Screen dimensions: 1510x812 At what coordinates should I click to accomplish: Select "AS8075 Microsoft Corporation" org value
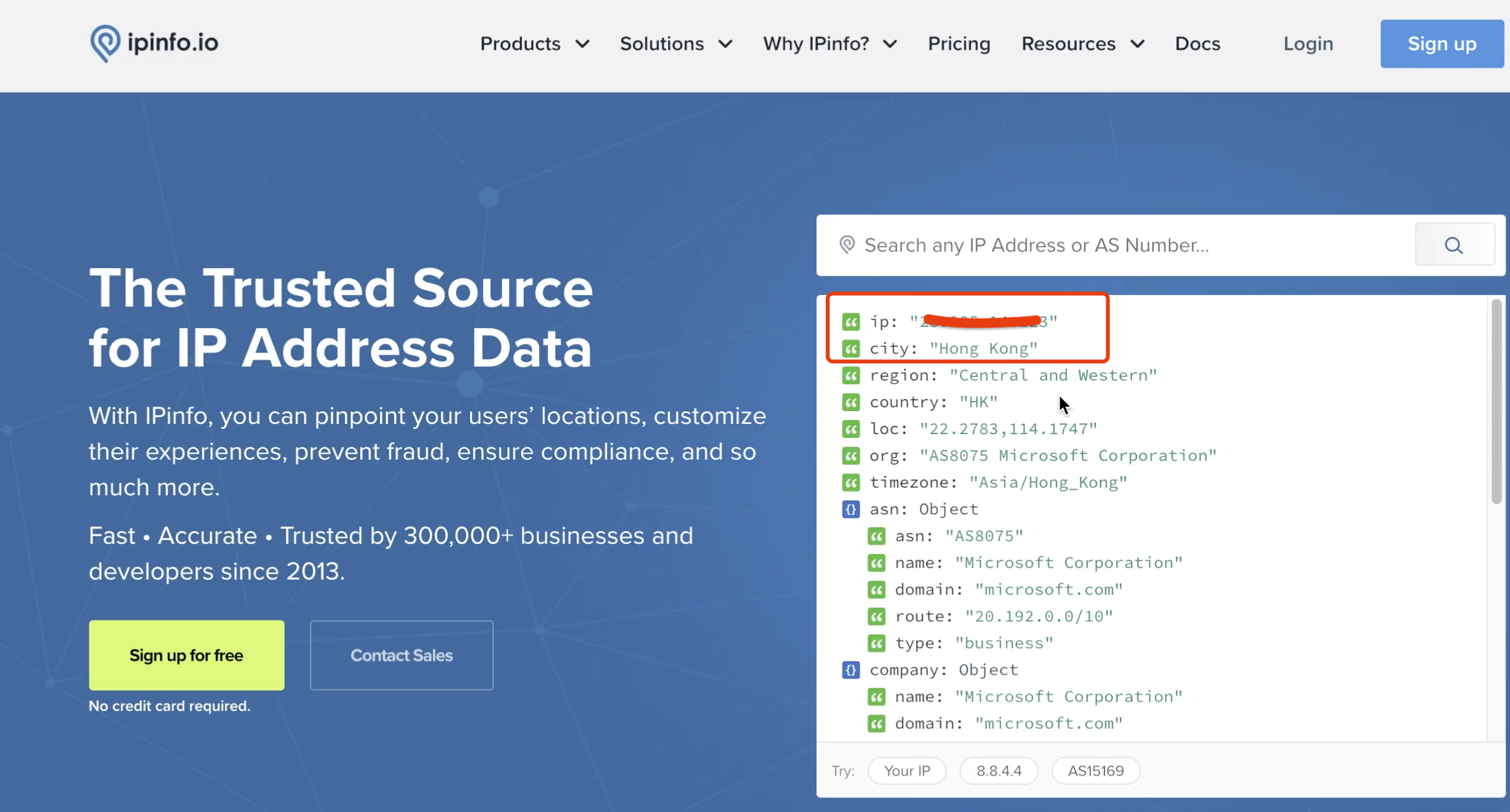pos(1068,456)
